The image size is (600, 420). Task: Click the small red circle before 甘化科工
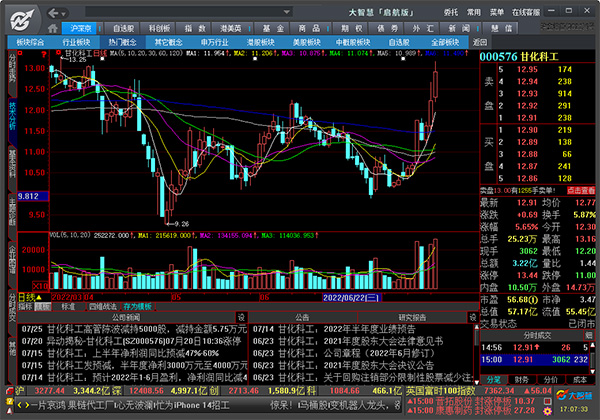coord(58,53)
